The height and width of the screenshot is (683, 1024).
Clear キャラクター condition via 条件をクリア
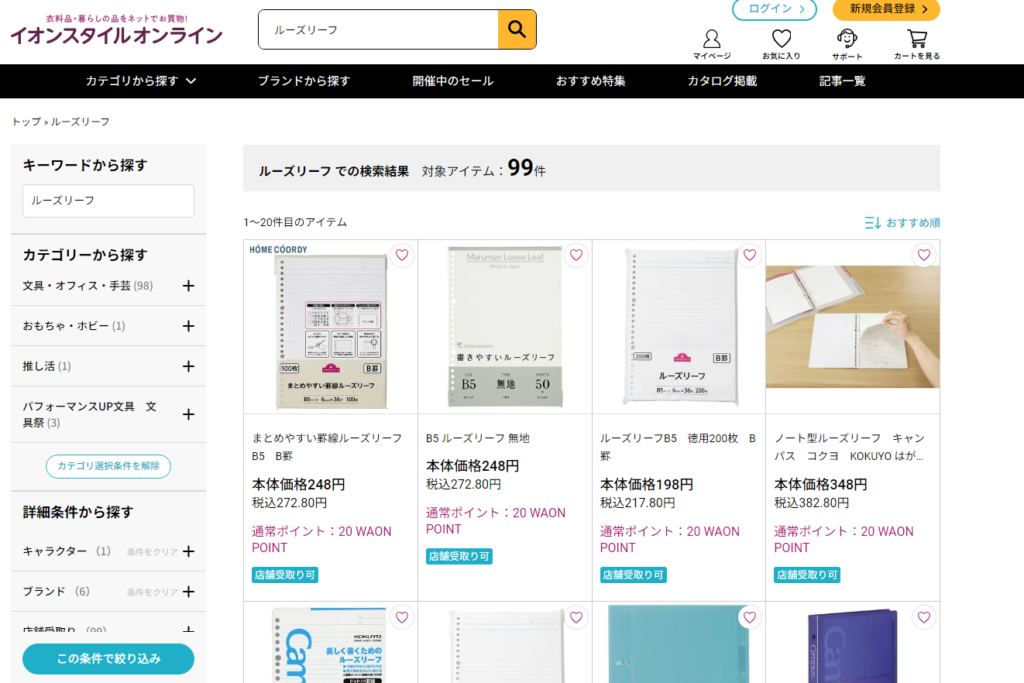click(x=152, y=552)
